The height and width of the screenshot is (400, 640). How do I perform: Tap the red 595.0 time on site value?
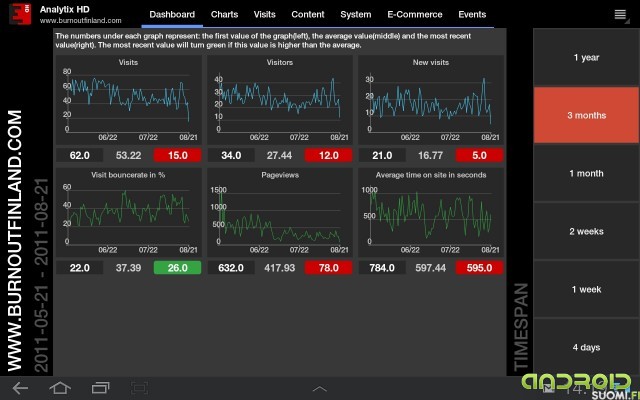point(479,268)
